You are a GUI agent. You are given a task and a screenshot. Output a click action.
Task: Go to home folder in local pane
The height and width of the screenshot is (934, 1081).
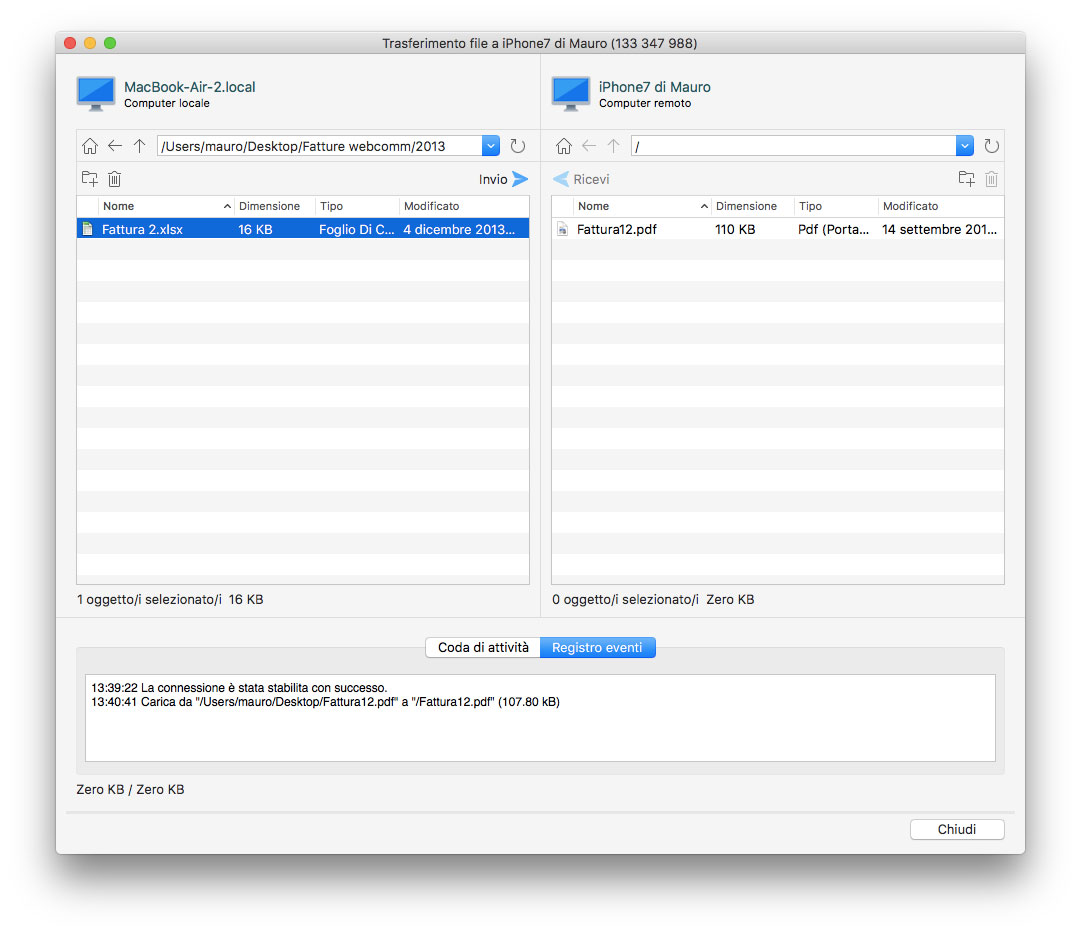tap(90, 146)
